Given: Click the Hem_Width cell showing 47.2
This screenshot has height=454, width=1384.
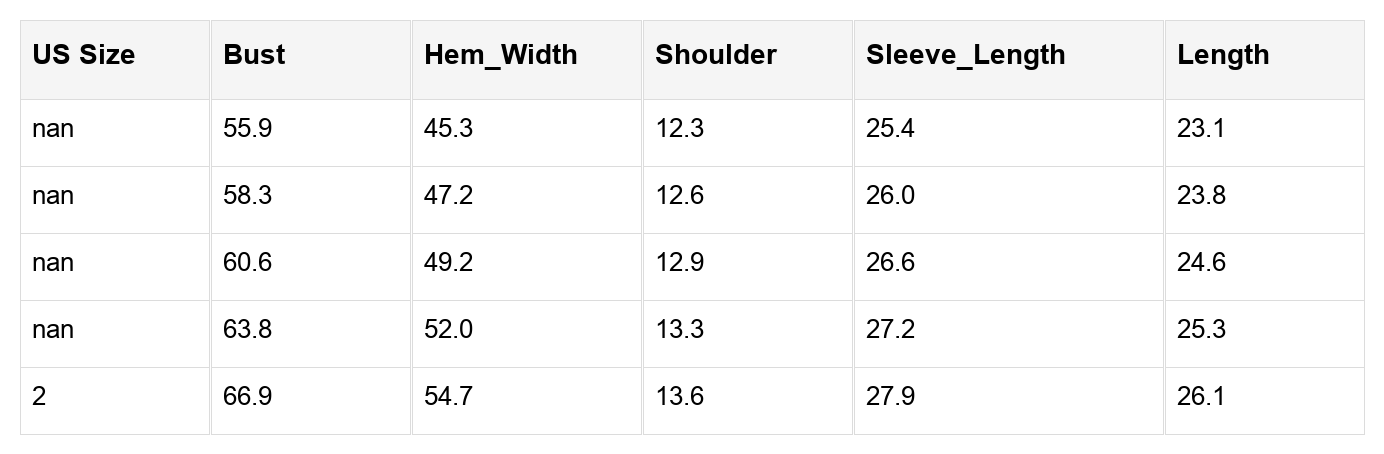Looking at the screenshot, I should tap(448, 195).
